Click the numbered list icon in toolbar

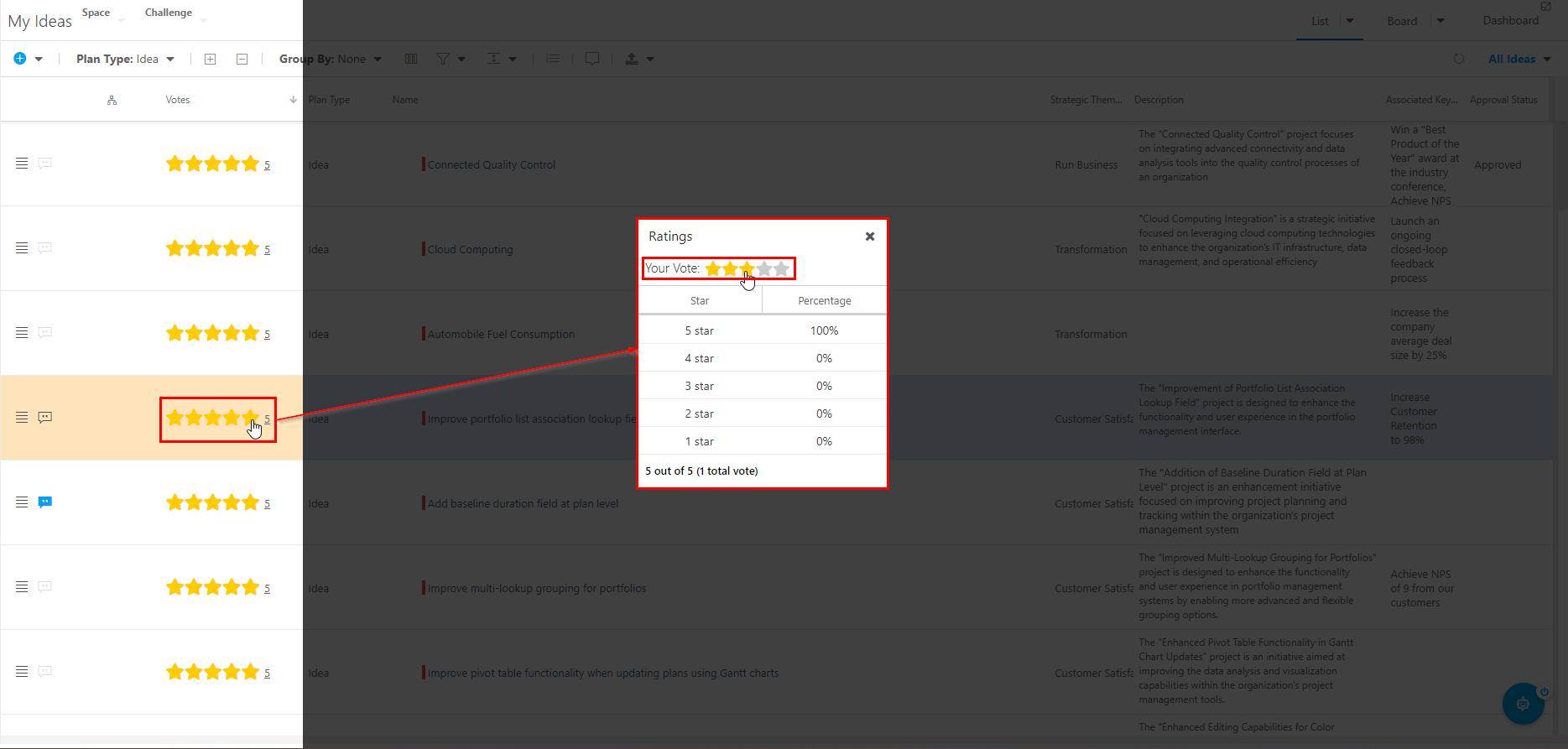pyautogui.click(x=553, y=59)
